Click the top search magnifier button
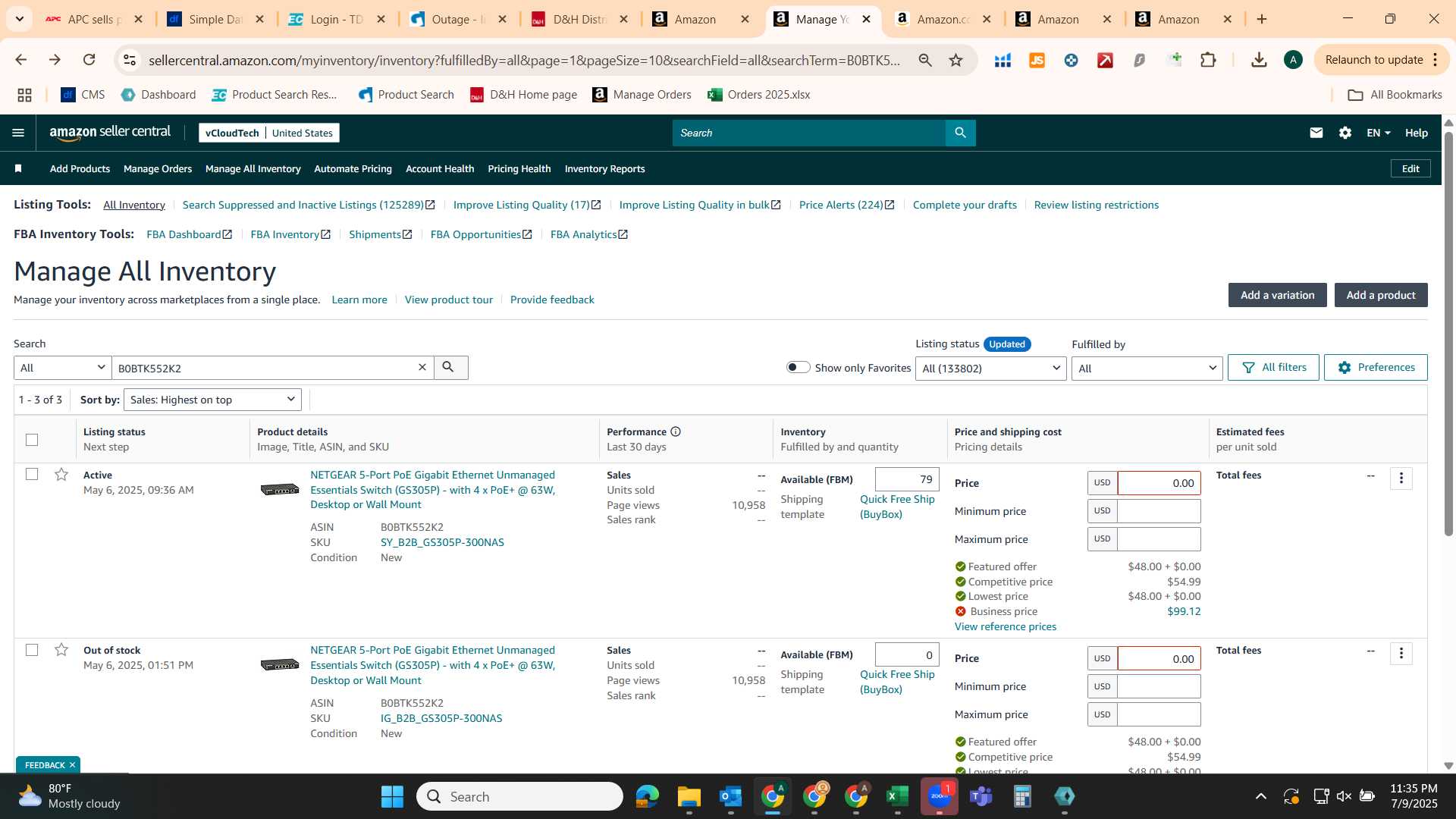 (x=960, y=133)
